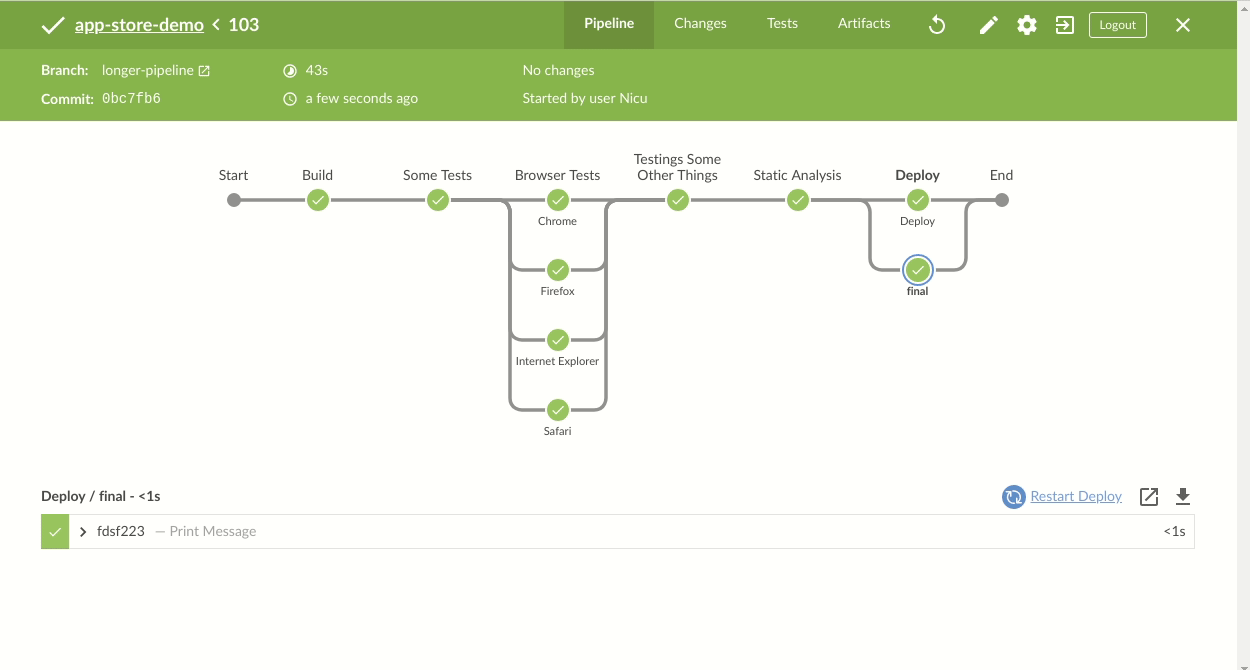Click the Safari test success checkmark
1250x670 pixels.
pos(557,410)
